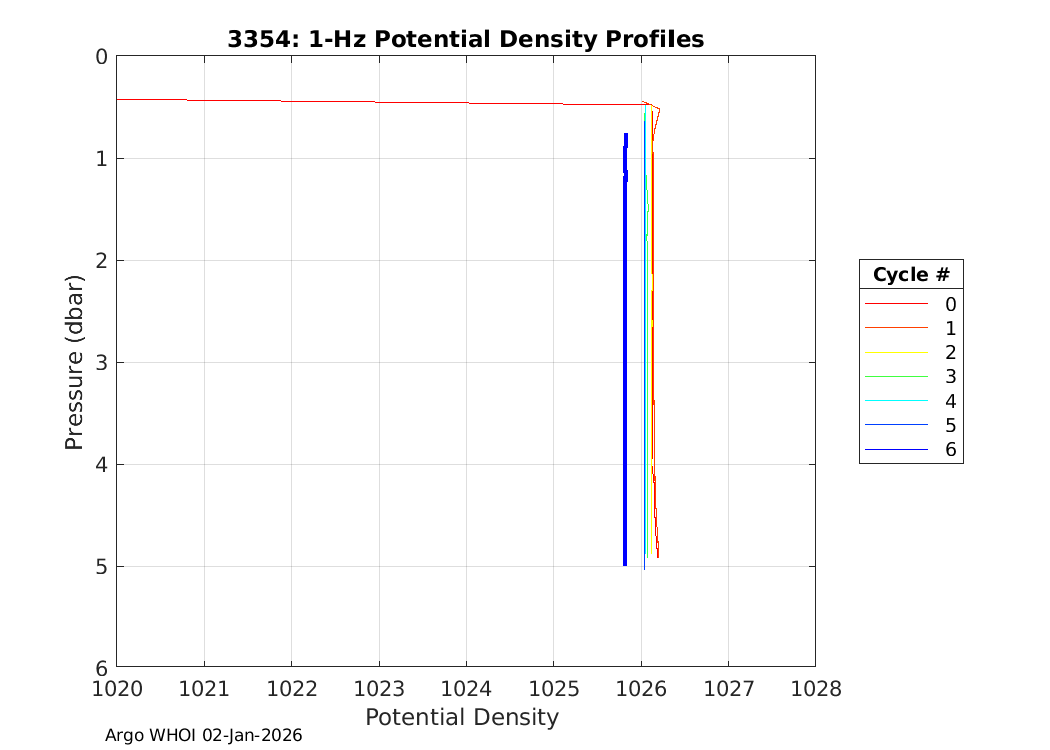Click the y-axis tick label 3
The width and height of the screenshot is (1050, 750).
click(100, 363)
